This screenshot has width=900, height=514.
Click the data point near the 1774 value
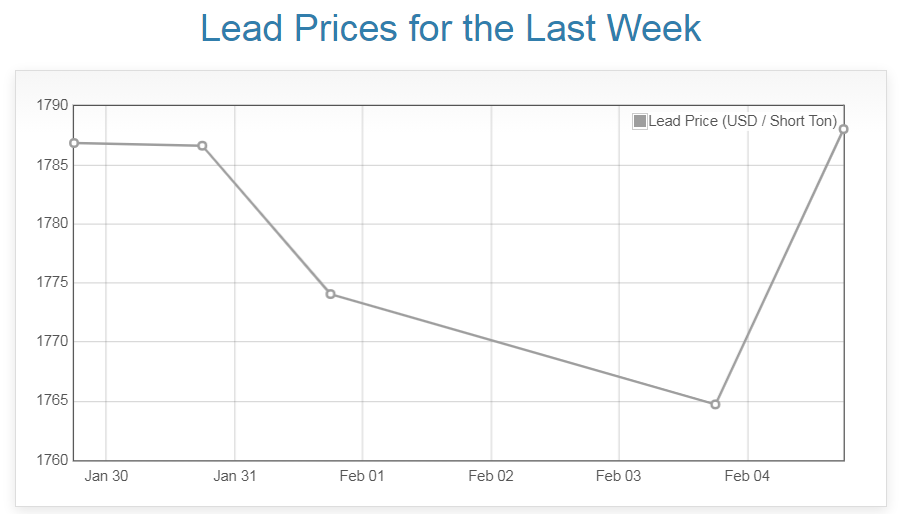(x=330, y=294)
